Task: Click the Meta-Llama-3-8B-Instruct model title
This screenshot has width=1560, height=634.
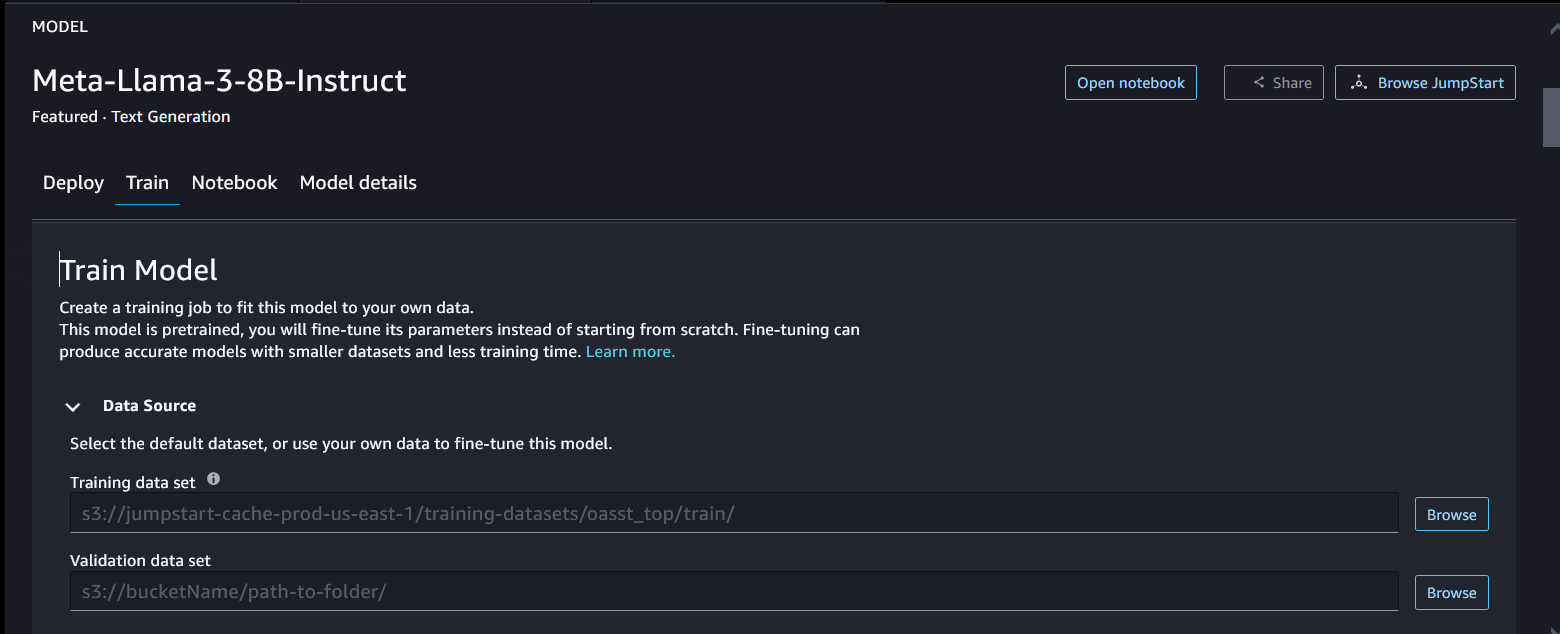Action: [x=219, y=80]
